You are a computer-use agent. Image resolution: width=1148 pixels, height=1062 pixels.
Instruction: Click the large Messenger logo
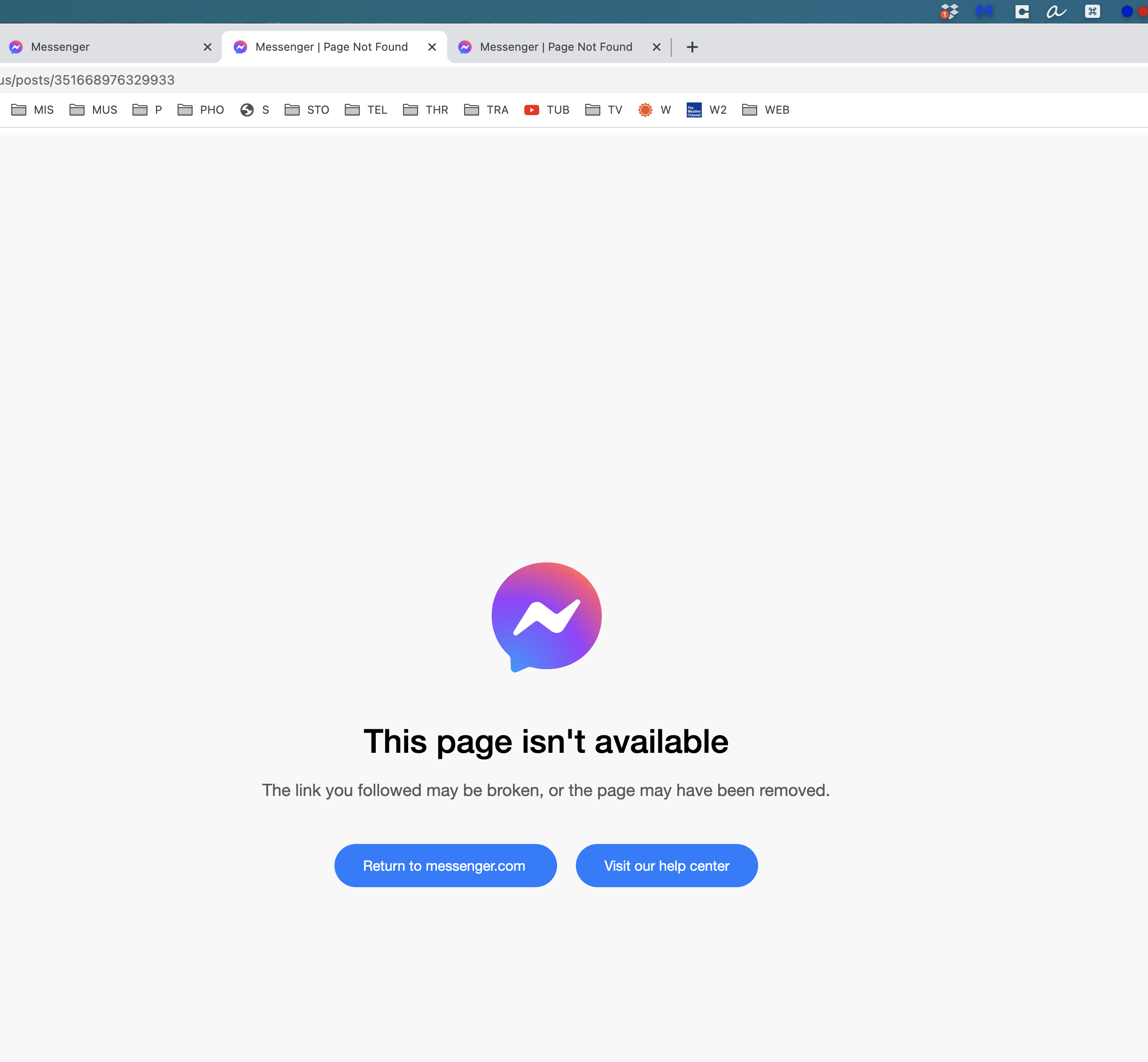pos(546,617)
